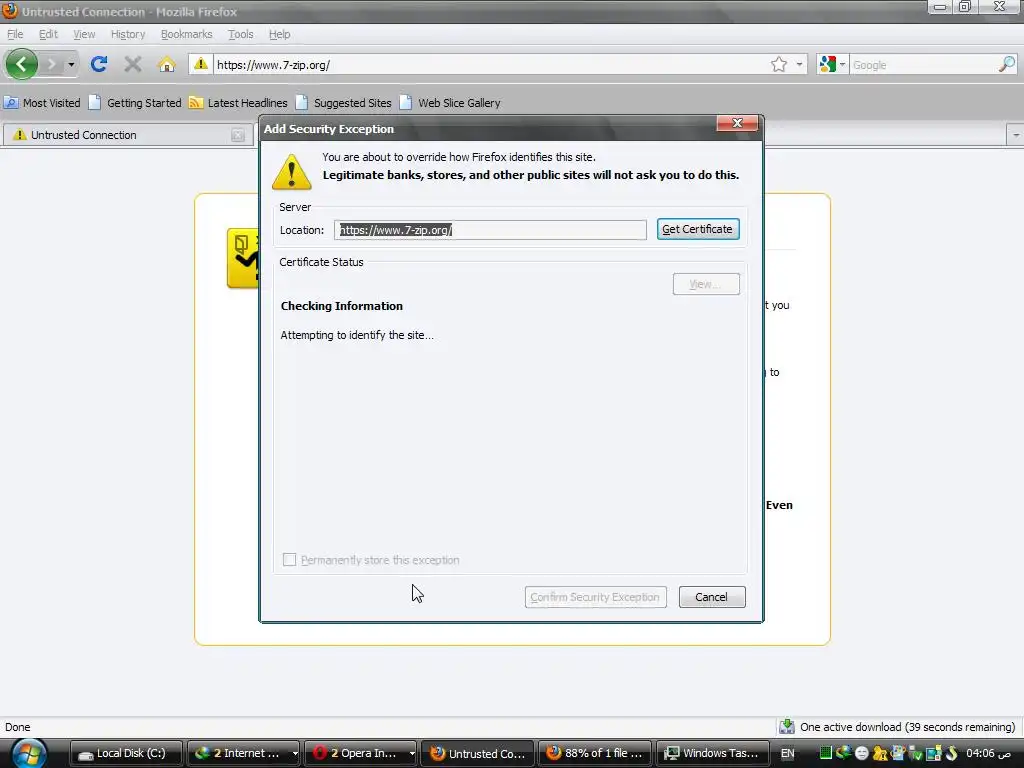Click the yellow warning triangle in the dialog
This screenshot has height=768, width=1024.
[291, 172]
